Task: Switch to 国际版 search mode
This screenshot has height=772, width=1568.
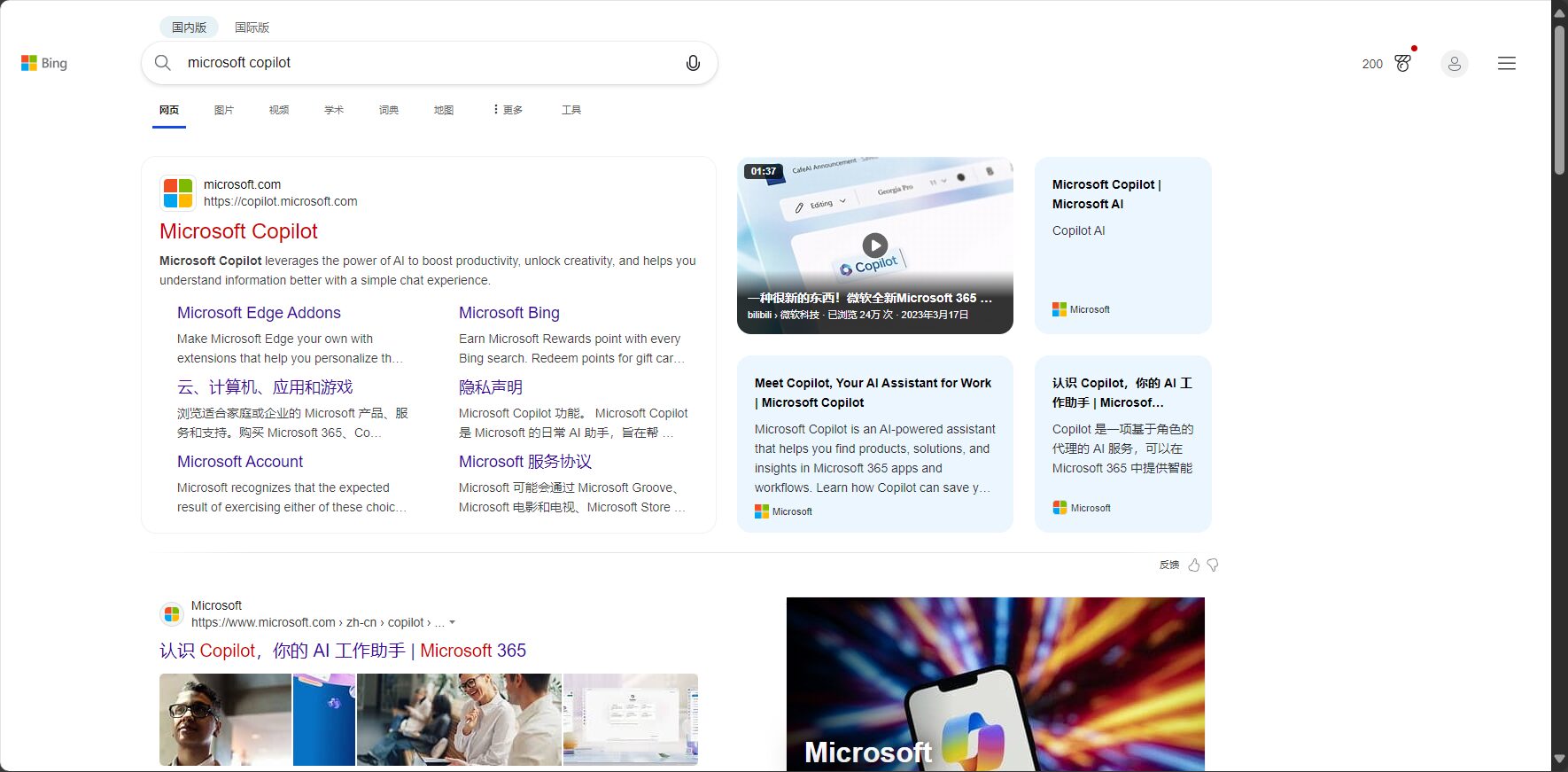Action: (x=252, y=27)
